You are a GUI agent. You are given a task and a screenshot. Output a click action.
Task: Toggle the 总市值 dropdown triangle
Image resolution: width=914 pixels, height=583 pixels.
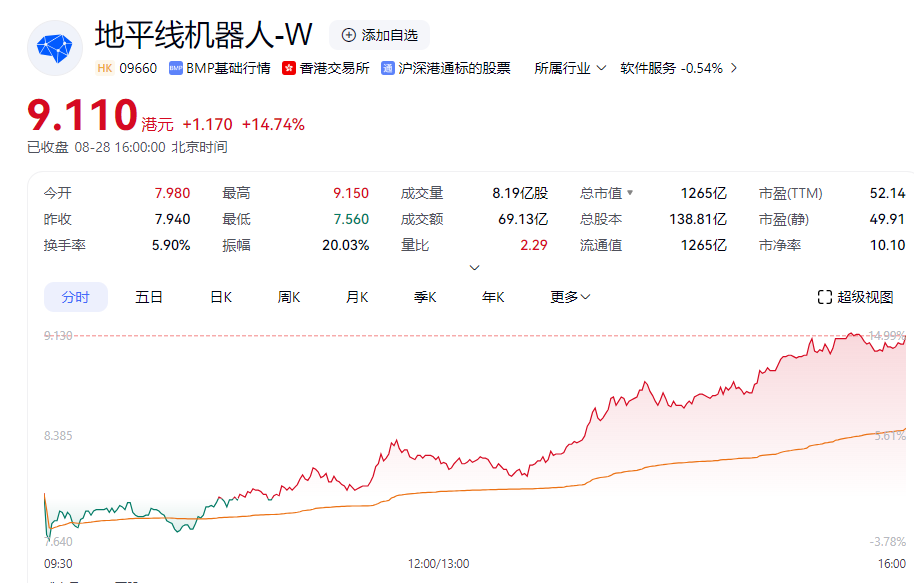[630, 192]
